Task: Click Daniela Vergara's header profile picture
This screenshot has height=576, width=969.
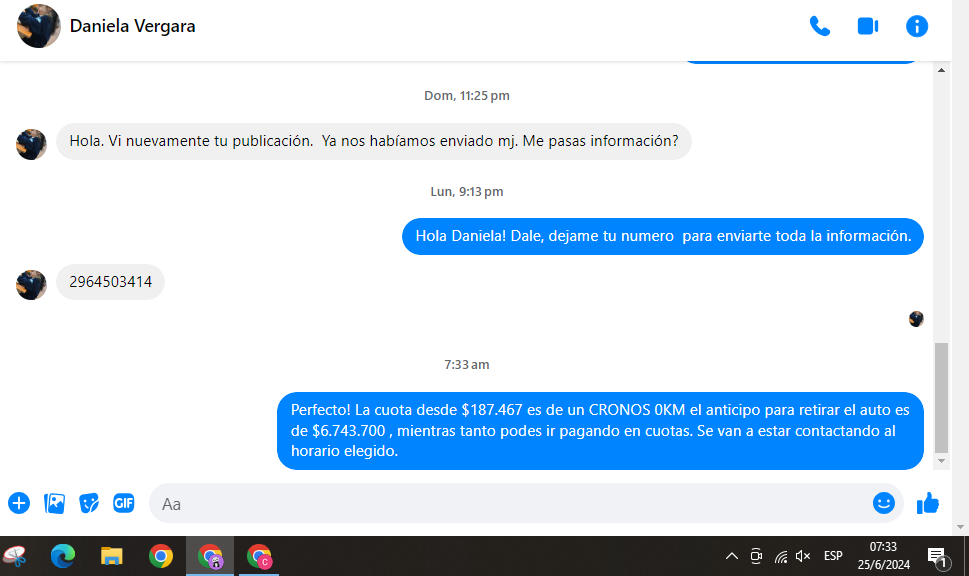Action: 39,27
